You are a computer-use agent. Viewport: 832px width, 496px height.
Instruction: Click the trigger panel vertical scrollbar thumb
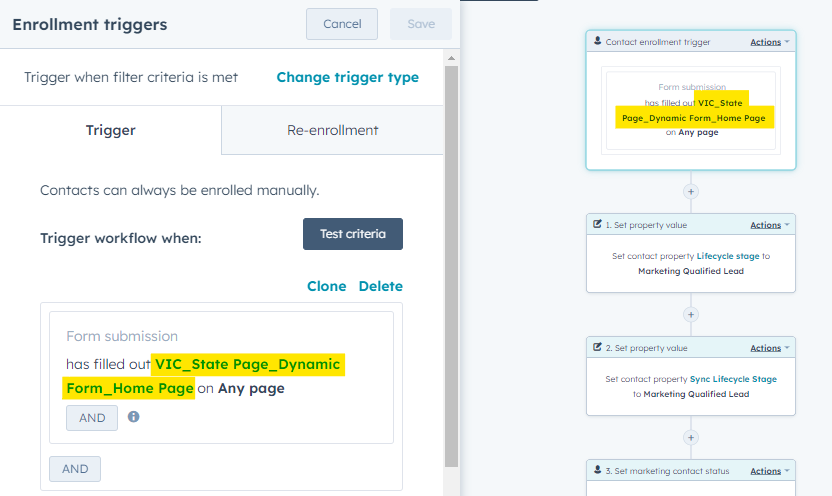[x=452, y=266]
